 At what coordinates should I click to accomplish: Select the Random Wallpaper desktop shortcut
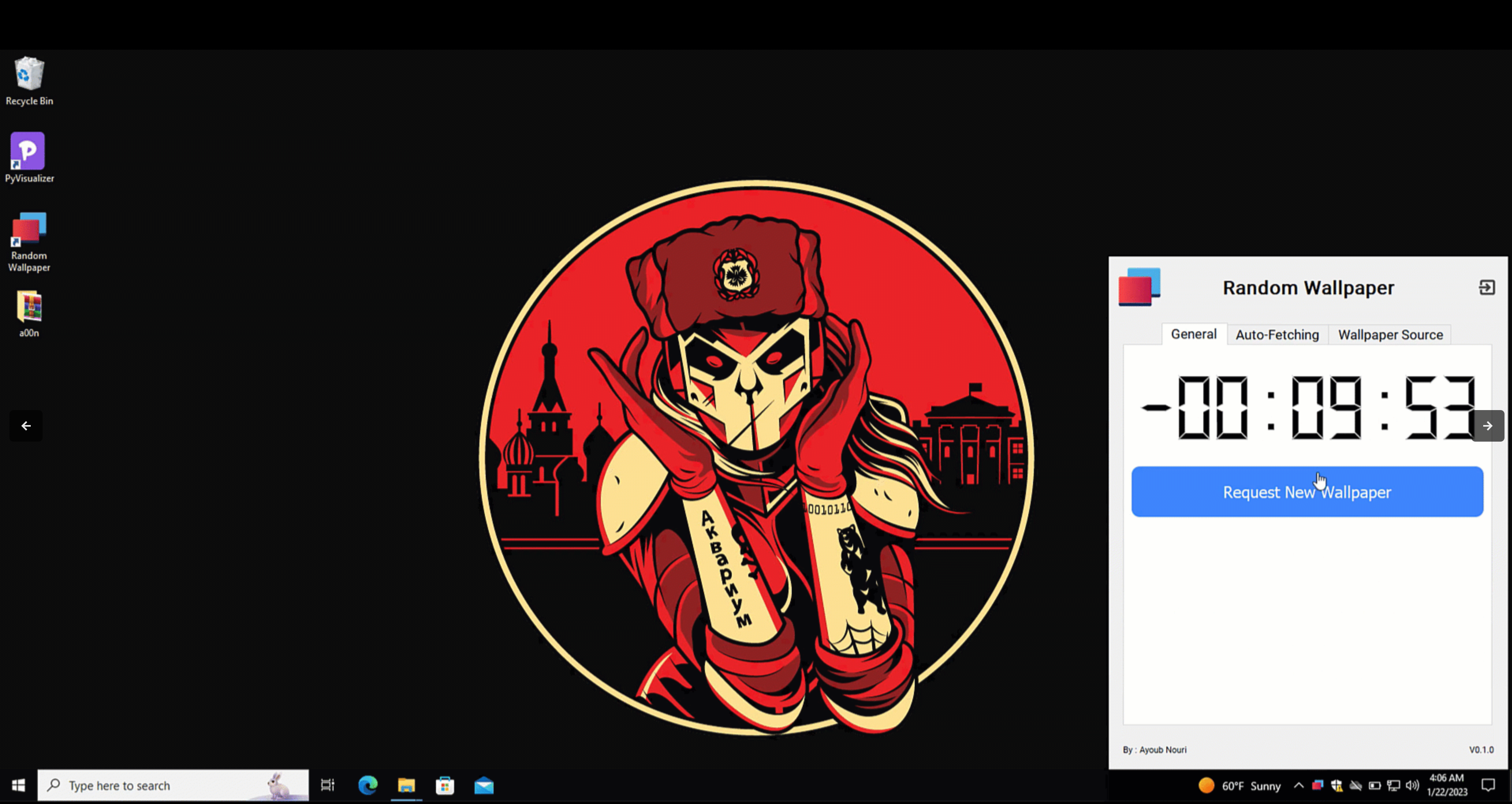(29, 243)
